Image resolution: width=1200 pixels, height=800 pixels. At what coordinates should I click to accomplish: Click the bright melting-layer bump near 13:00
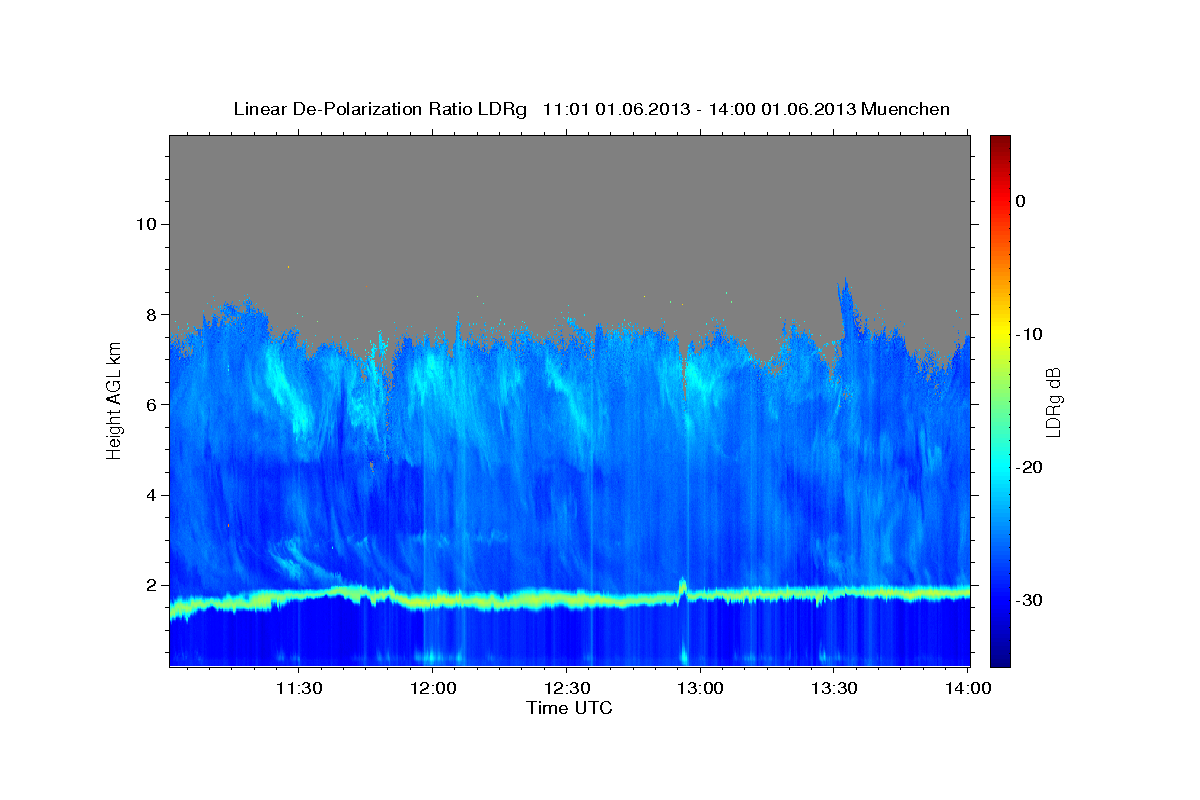pyautogui.click(x=683, y=587)
